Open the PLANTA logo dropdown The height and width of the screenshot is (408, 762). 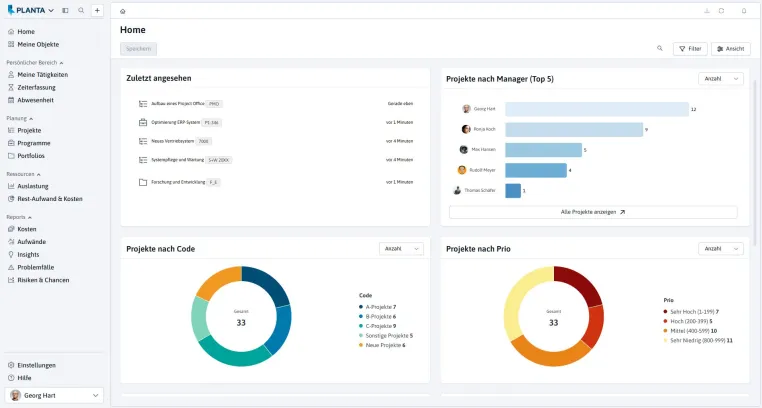click(30, 10)
